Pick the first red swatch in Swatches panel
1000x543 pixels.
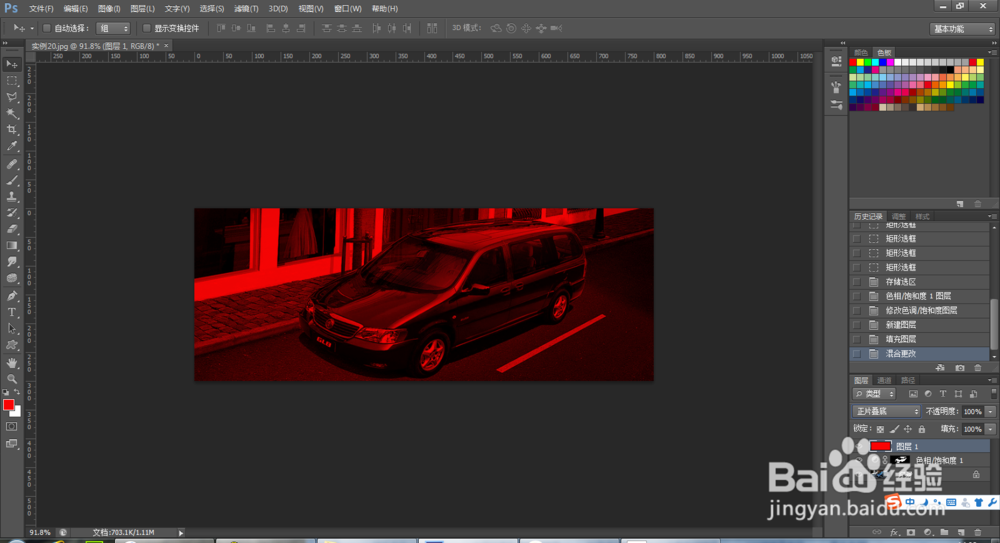853,63
